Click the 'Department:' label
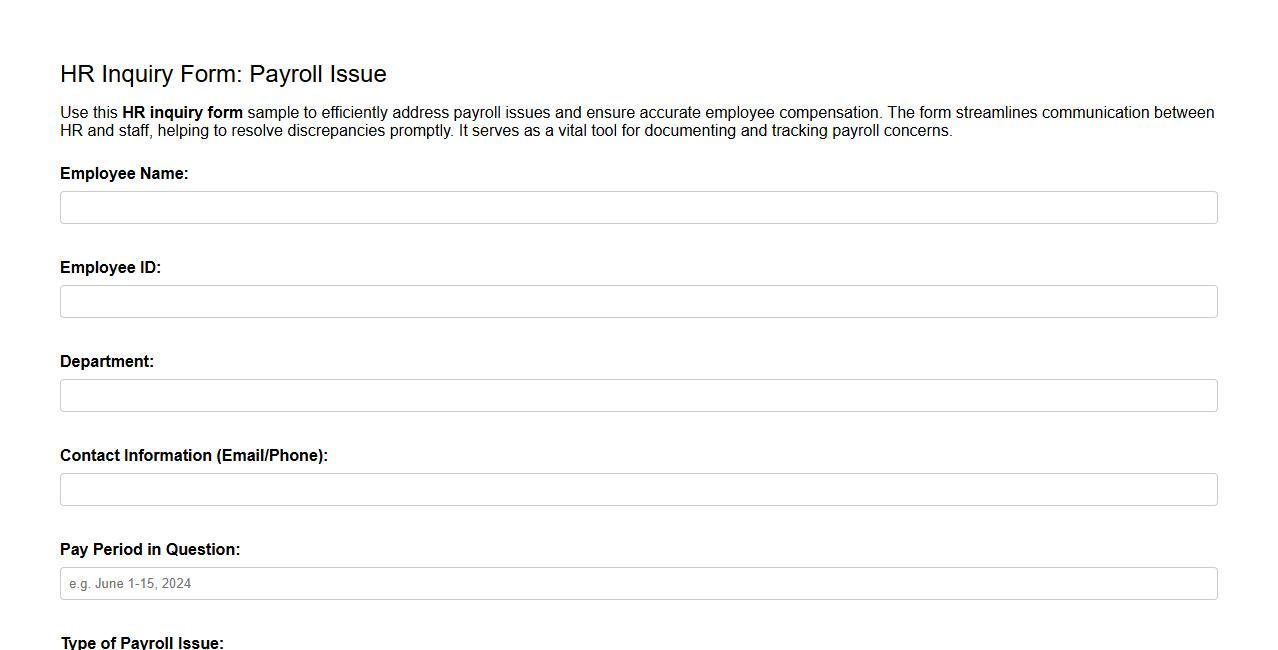The image size is (1278, 650). [x=107, y=361]
